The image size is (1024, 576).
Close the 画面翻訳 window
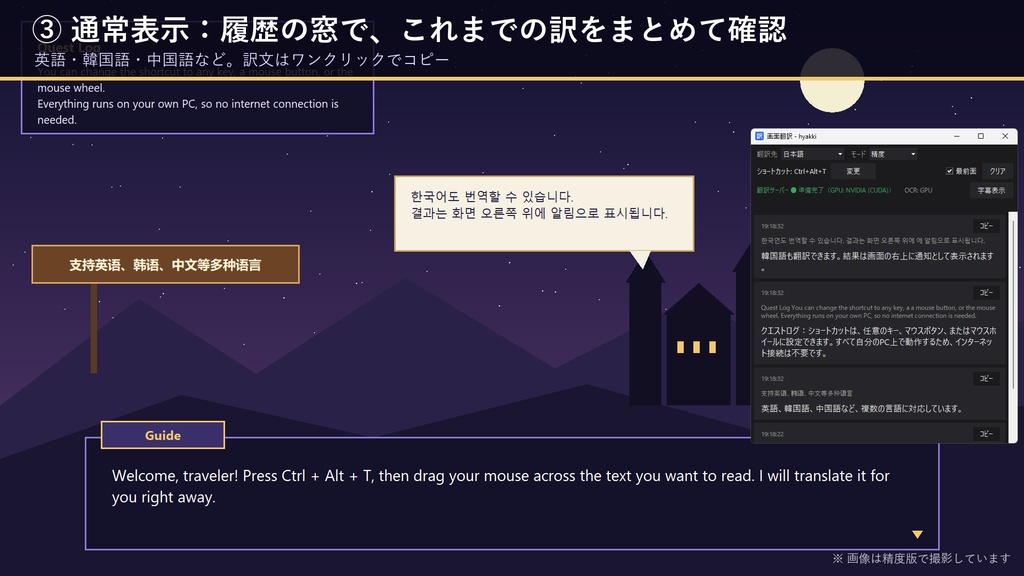pyautogui.click(x=1005, y=136)
